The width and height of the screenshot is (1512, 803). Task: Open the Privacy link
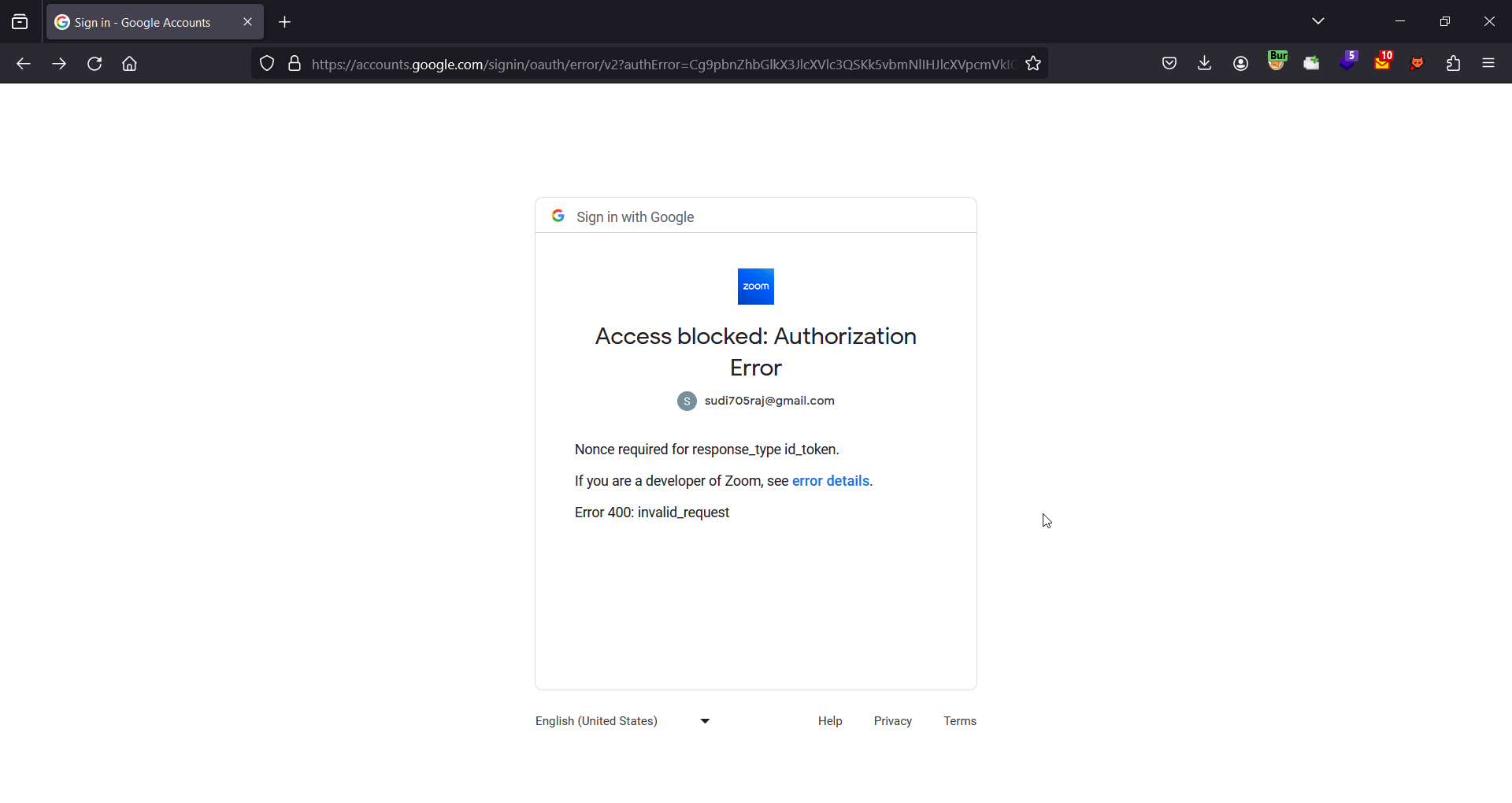tap(893, 721)
